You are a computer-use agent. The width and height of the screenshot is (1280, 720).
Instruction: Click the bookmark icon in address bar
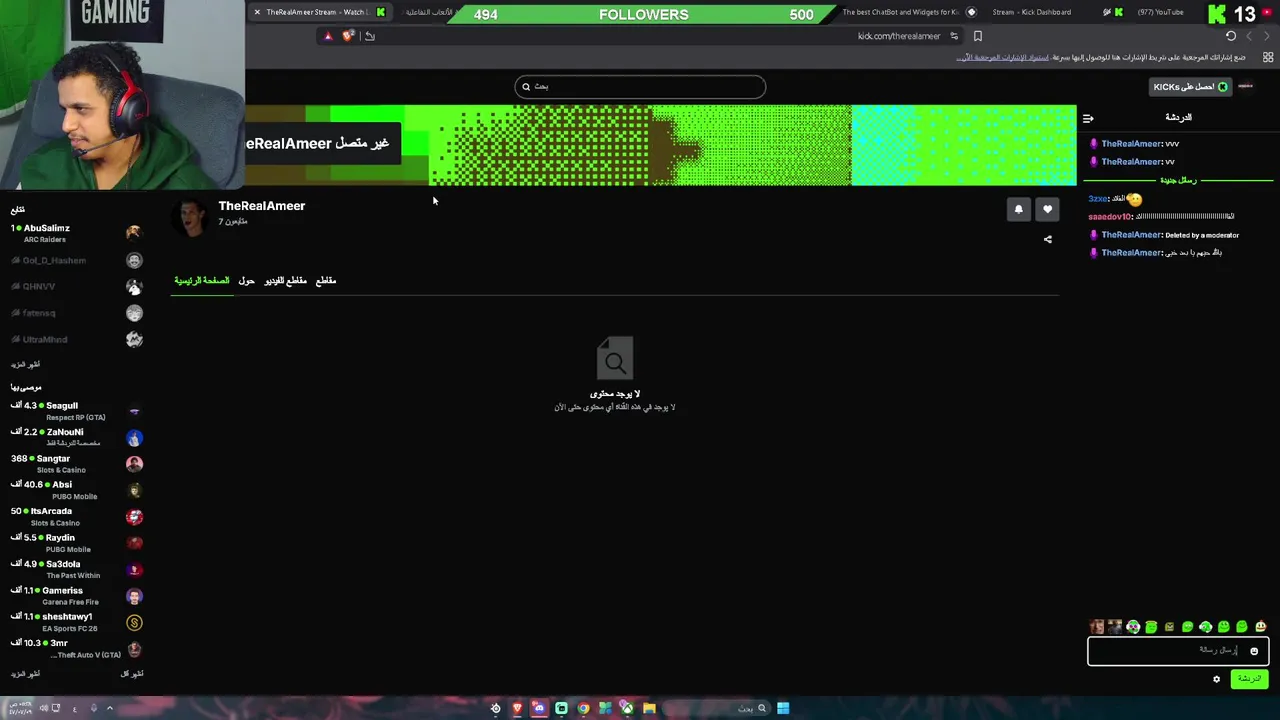pyautogui.click(x=978, y=36)
